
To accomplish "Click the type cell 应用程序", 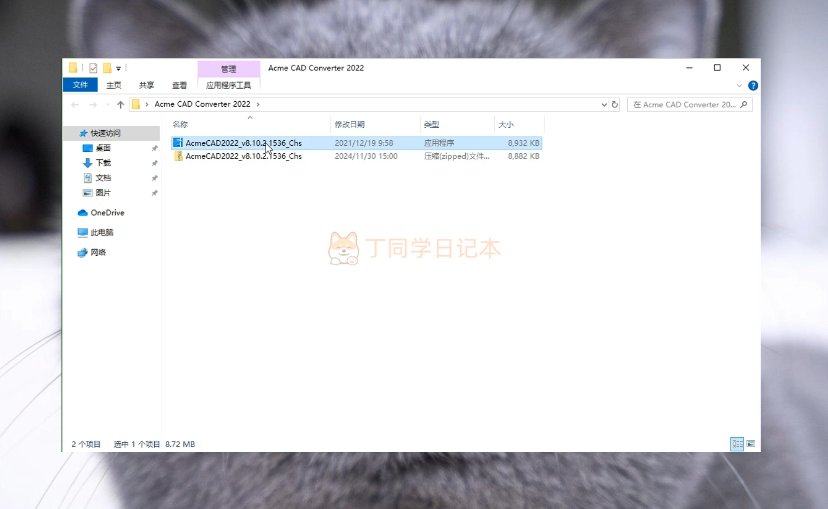I will (x=439, y=143).
